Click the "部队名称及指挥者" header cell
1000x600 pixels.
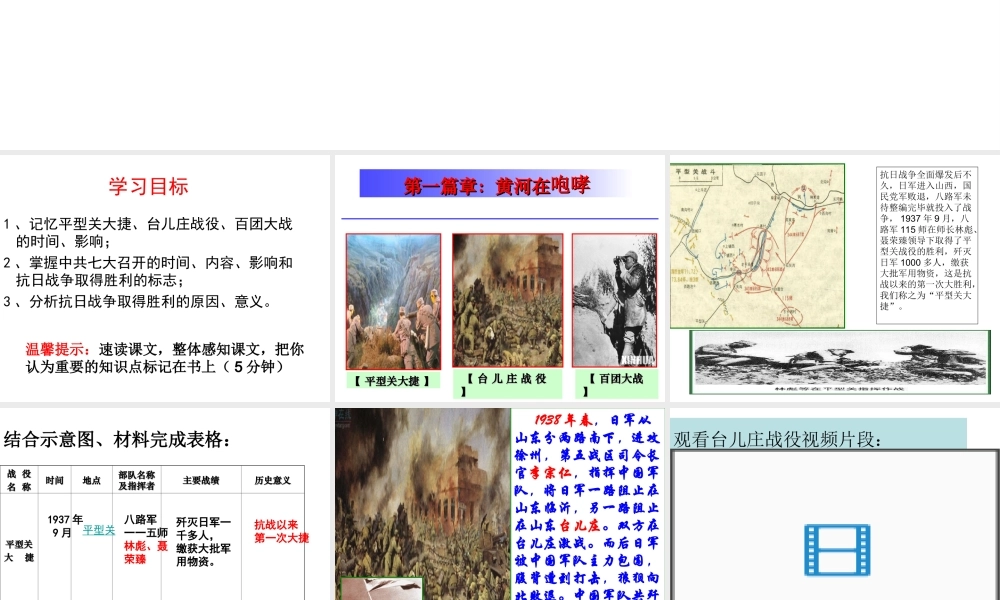(136, 479)
